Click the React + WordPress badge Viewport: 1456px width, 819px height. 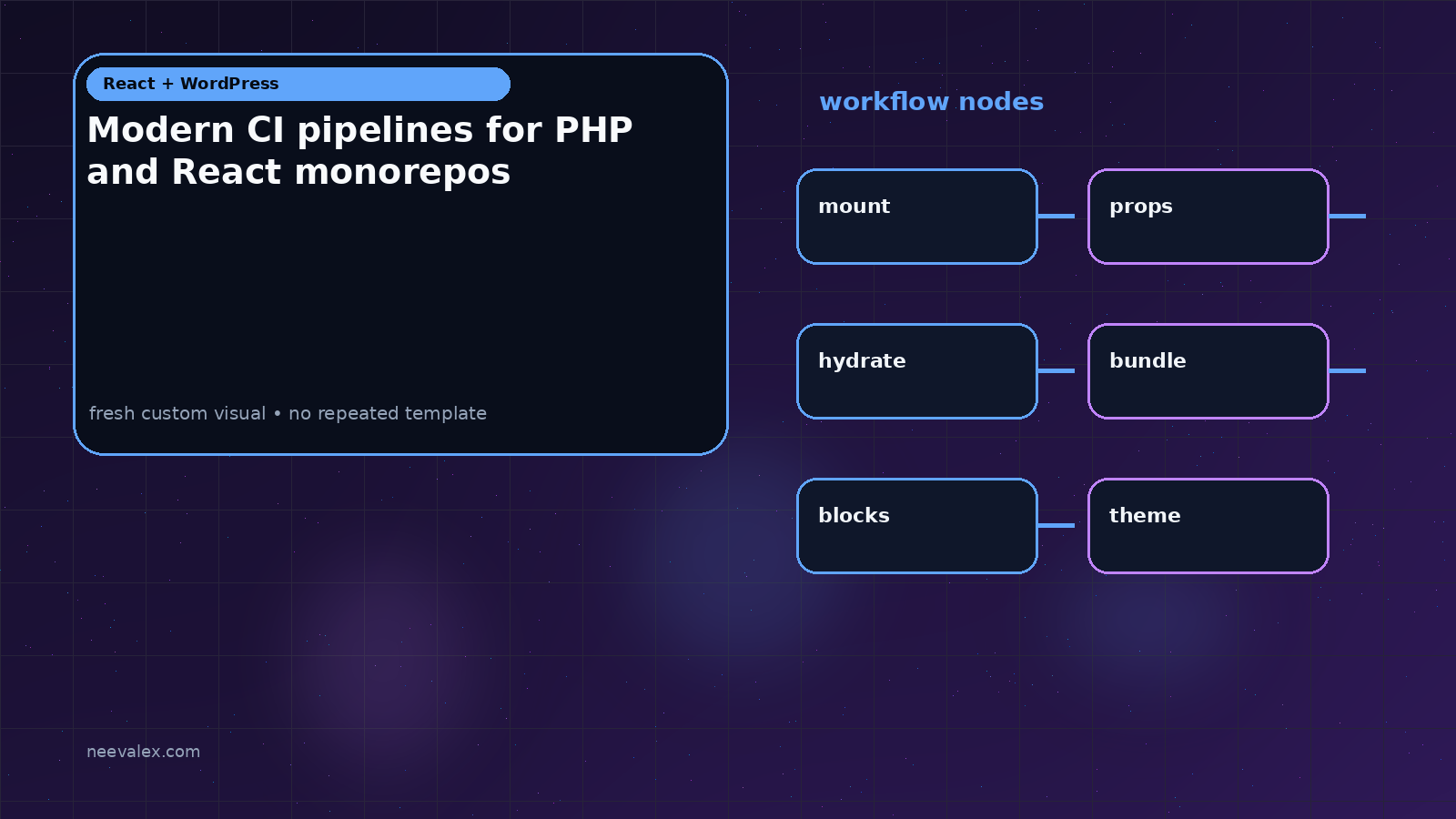(298, 84)
